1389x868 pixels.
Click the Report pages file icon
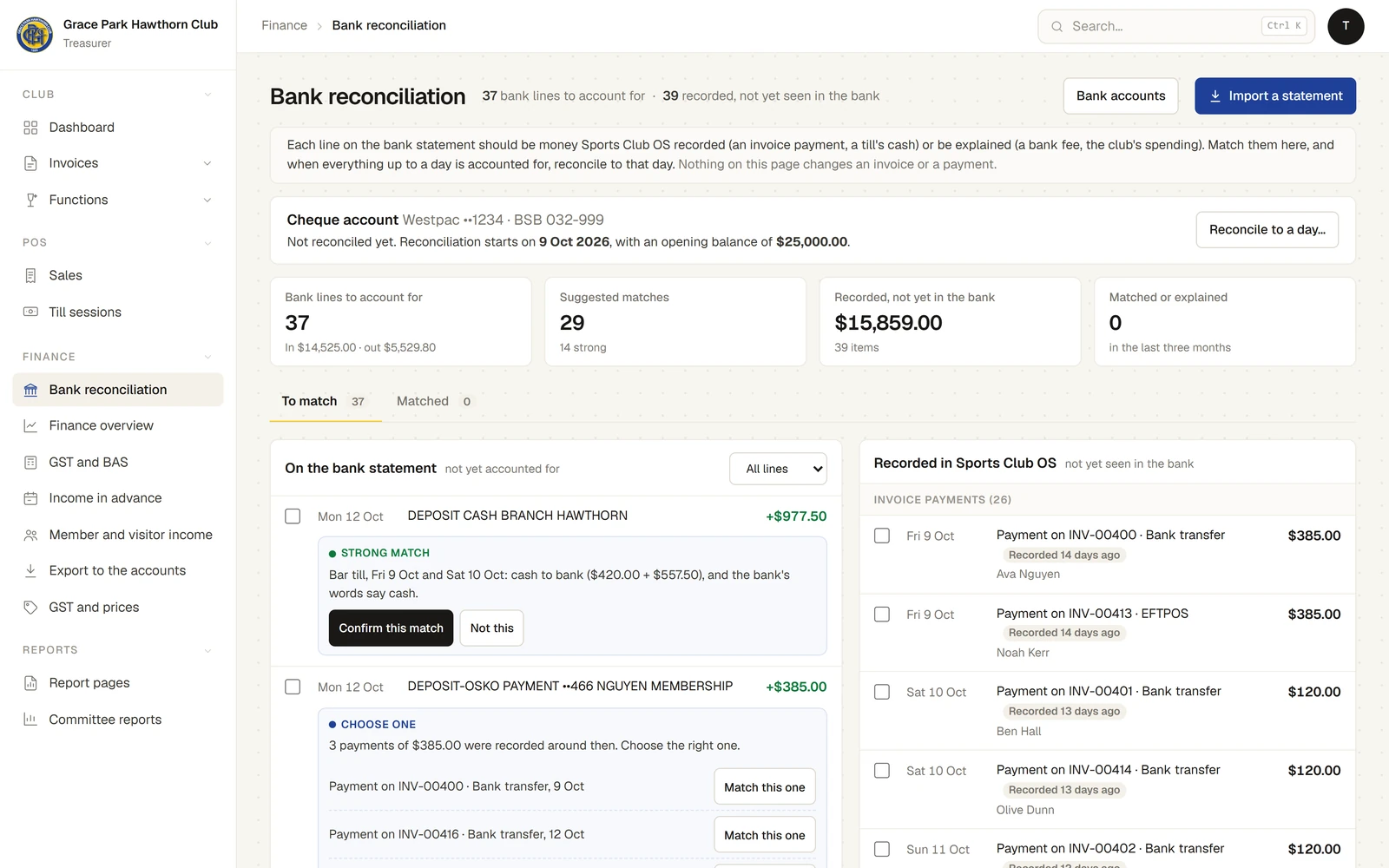(30, 683)
